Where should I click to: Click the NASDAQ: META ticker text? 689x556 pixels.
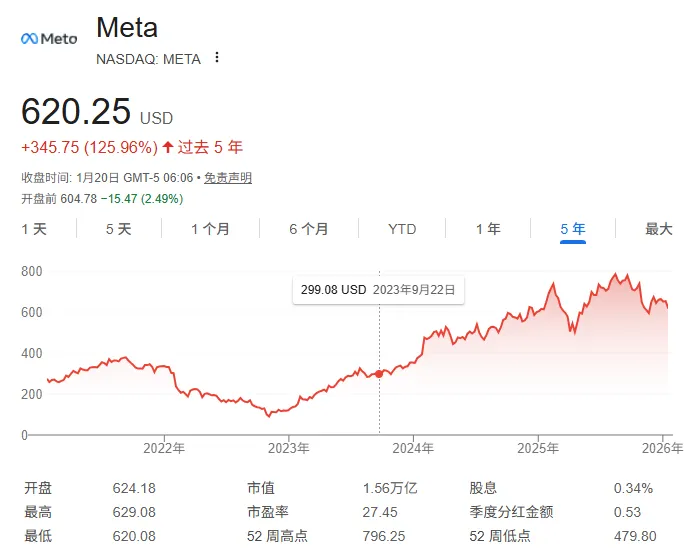[x=148, y=59]
